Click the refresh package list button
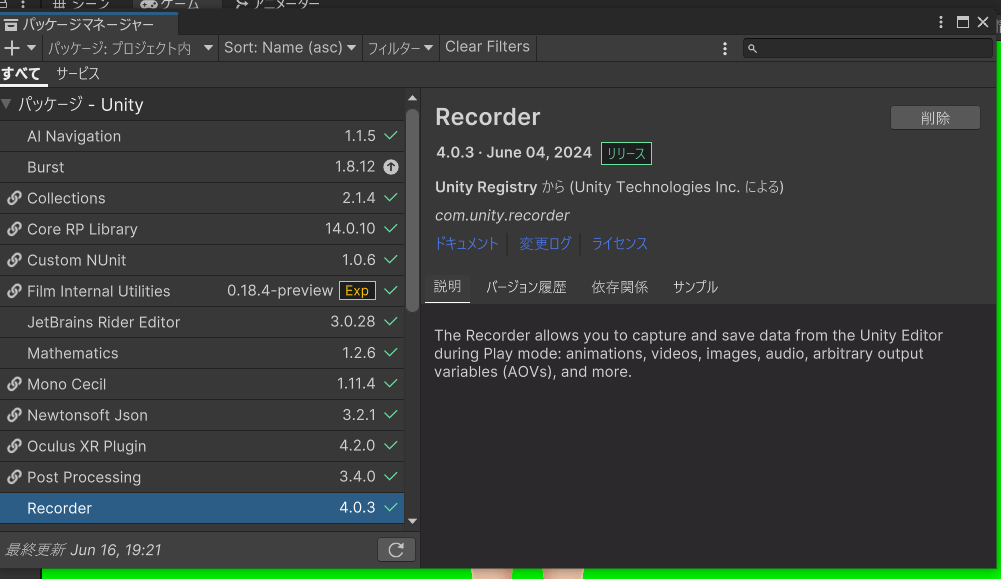This screenshot has height=579, width=1001. [396, 550]
